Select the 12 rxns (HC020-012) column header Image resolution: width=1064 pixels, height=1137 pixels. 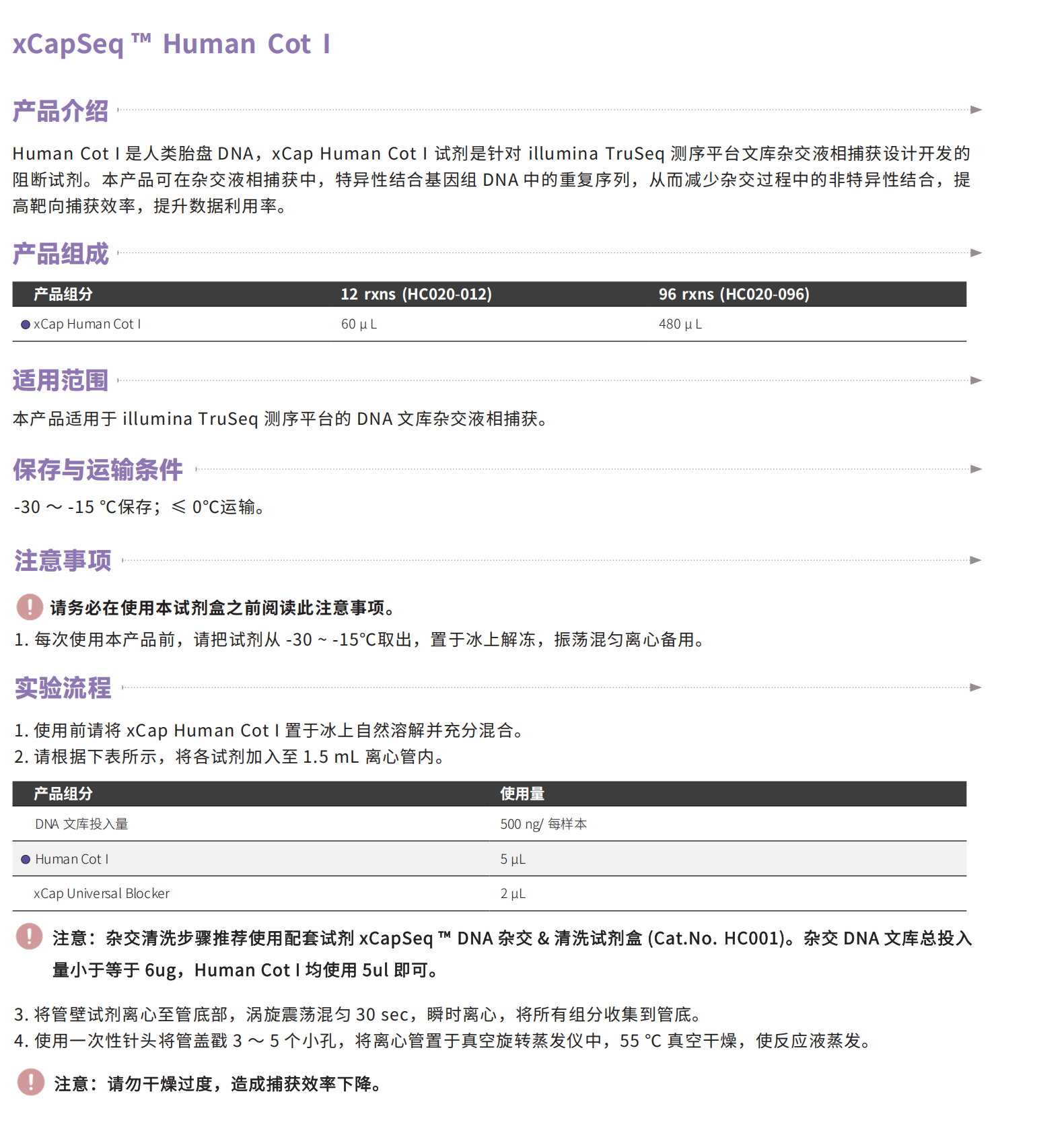click(416, 294)
